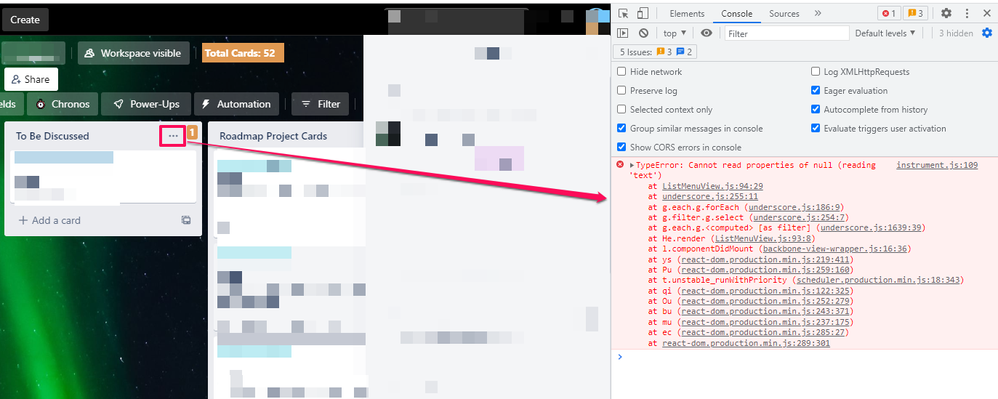Click the Create button
Image resolution: width=998 pixels, height=399 pixels.
coord(25,20)
